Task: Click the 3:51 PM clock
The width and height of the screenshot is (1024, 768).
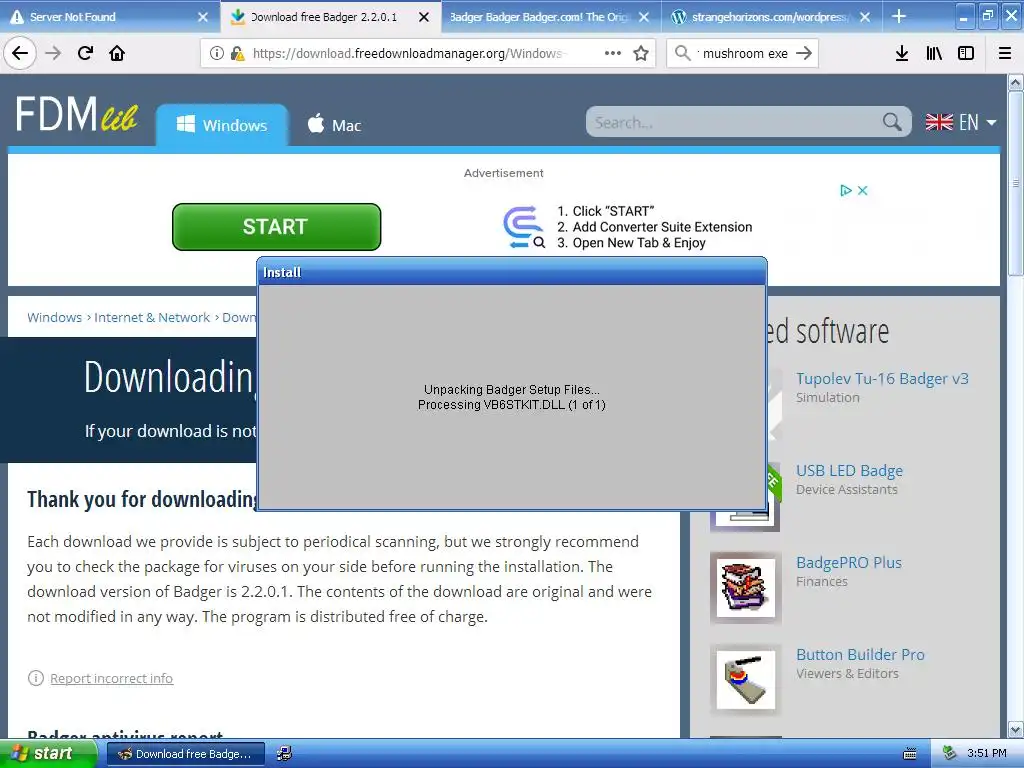Action: pyautogui.click(x=987, y=754)
